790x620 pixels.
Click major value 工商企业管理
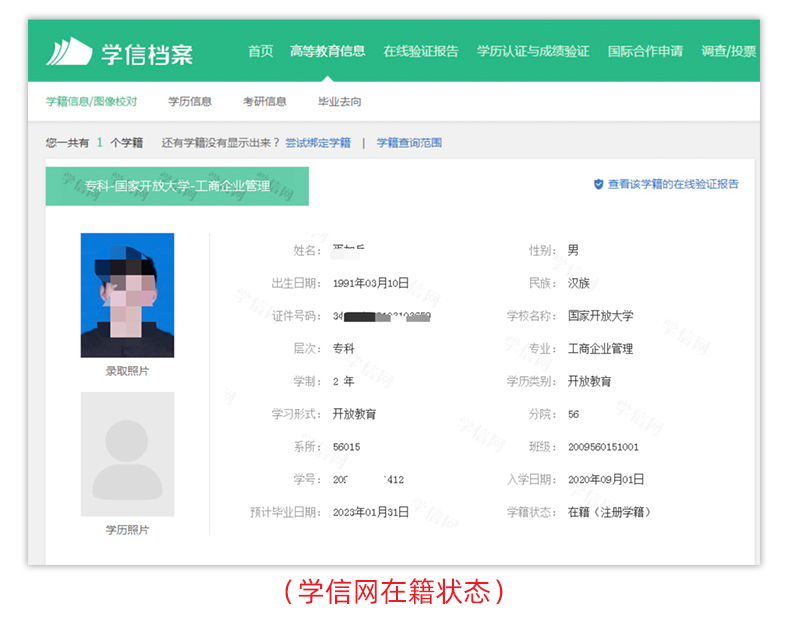(601, 349)
